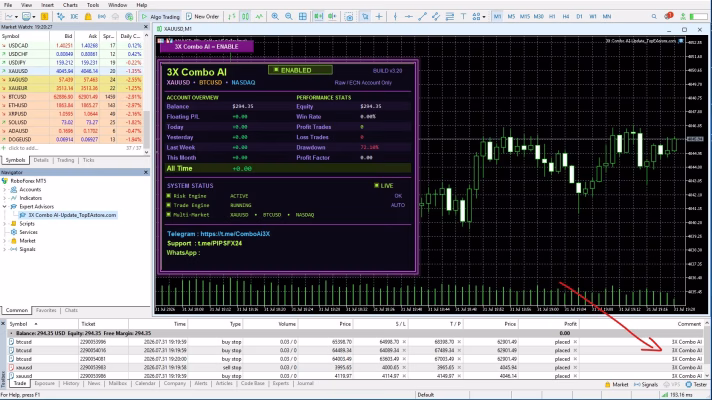Select the XAUUSD row in Market Watch

(72, 71)
